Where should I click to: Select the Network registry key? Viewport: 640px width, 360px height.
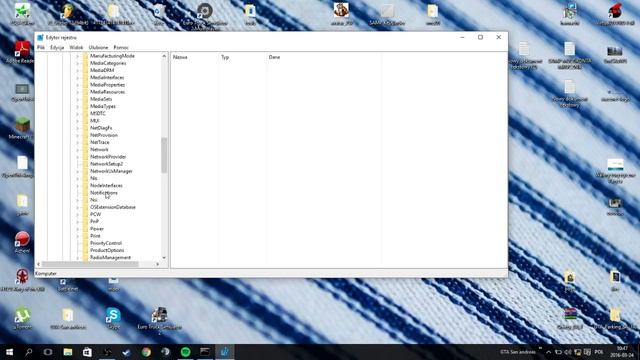pyautogui.click(x=99, y=149)
